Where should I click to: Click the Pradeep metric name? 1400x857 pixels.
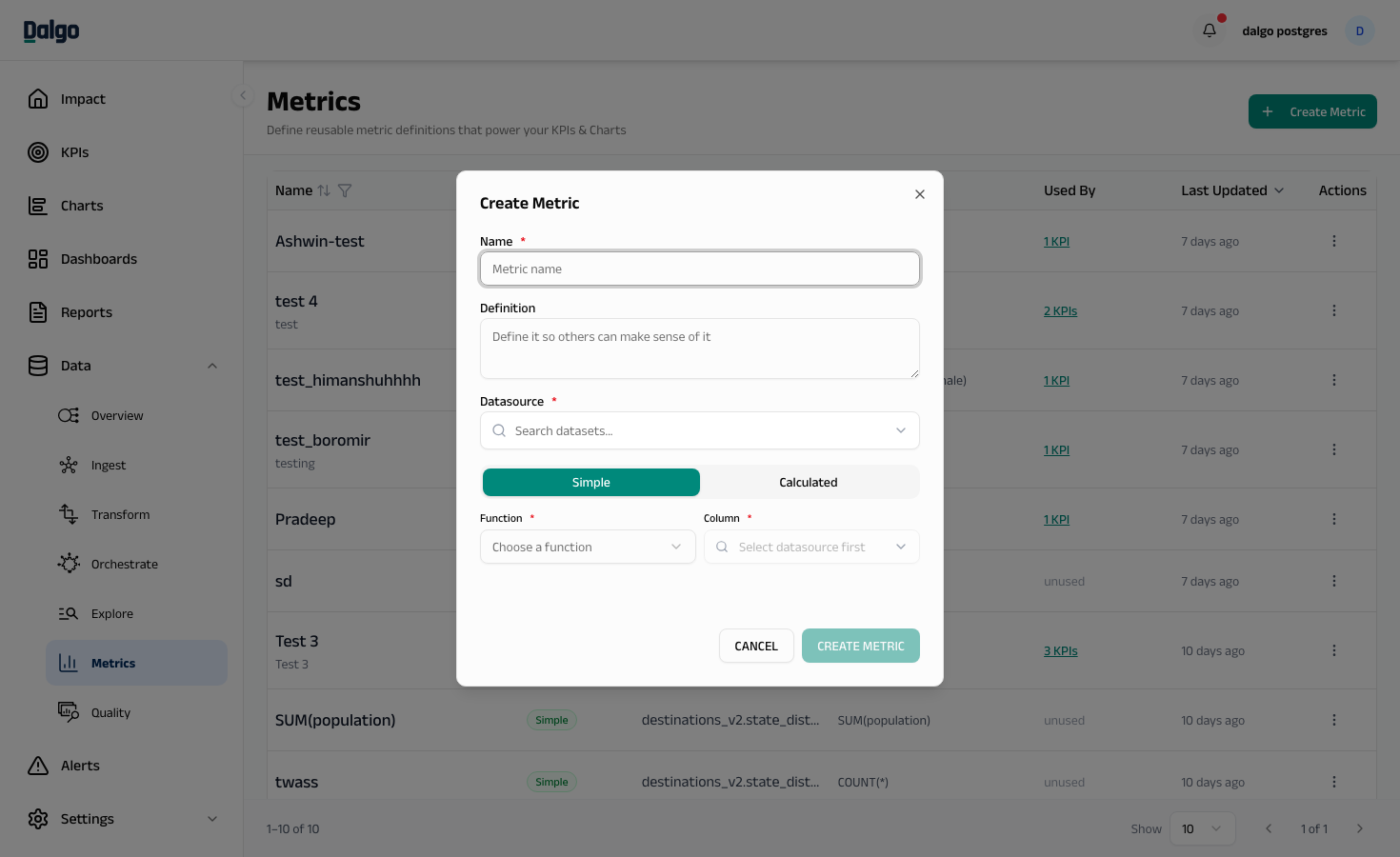pos(305,519)
